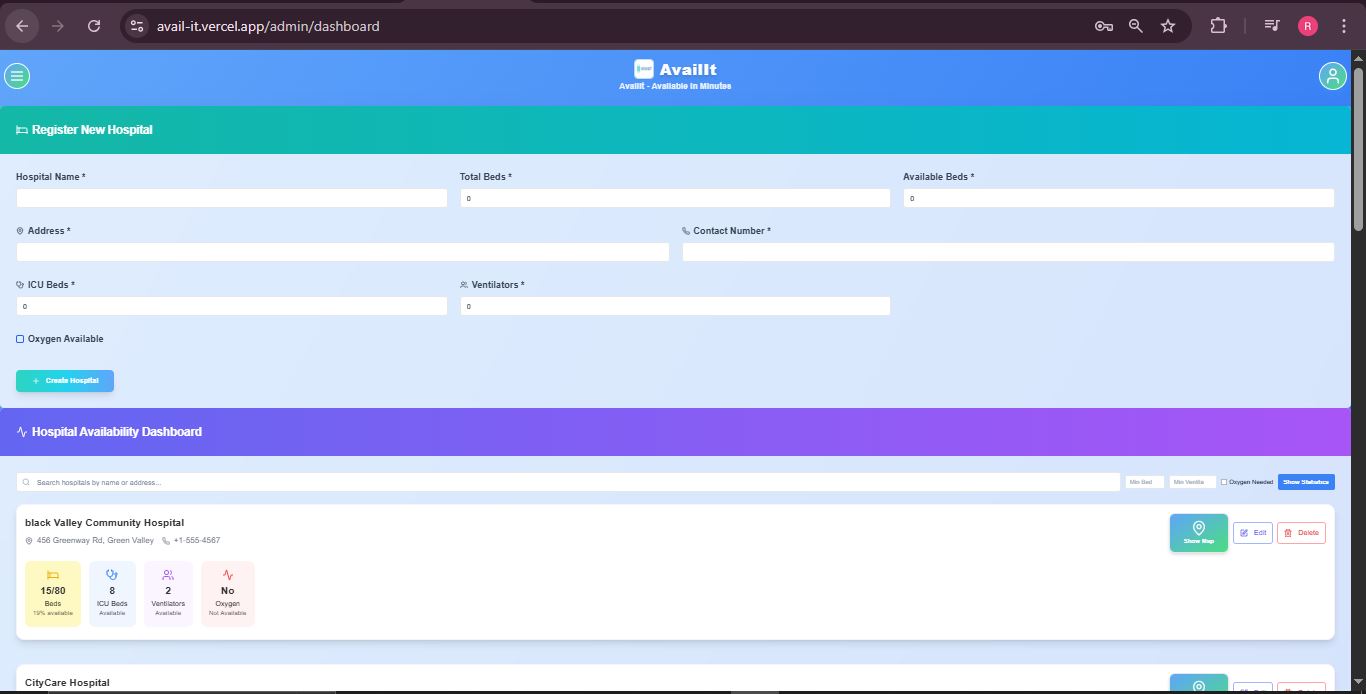The width and height of the screenshot is (1366, 694).
Task: Toggle the Oxygen Needed filter checkbox
Action: 1224,482
